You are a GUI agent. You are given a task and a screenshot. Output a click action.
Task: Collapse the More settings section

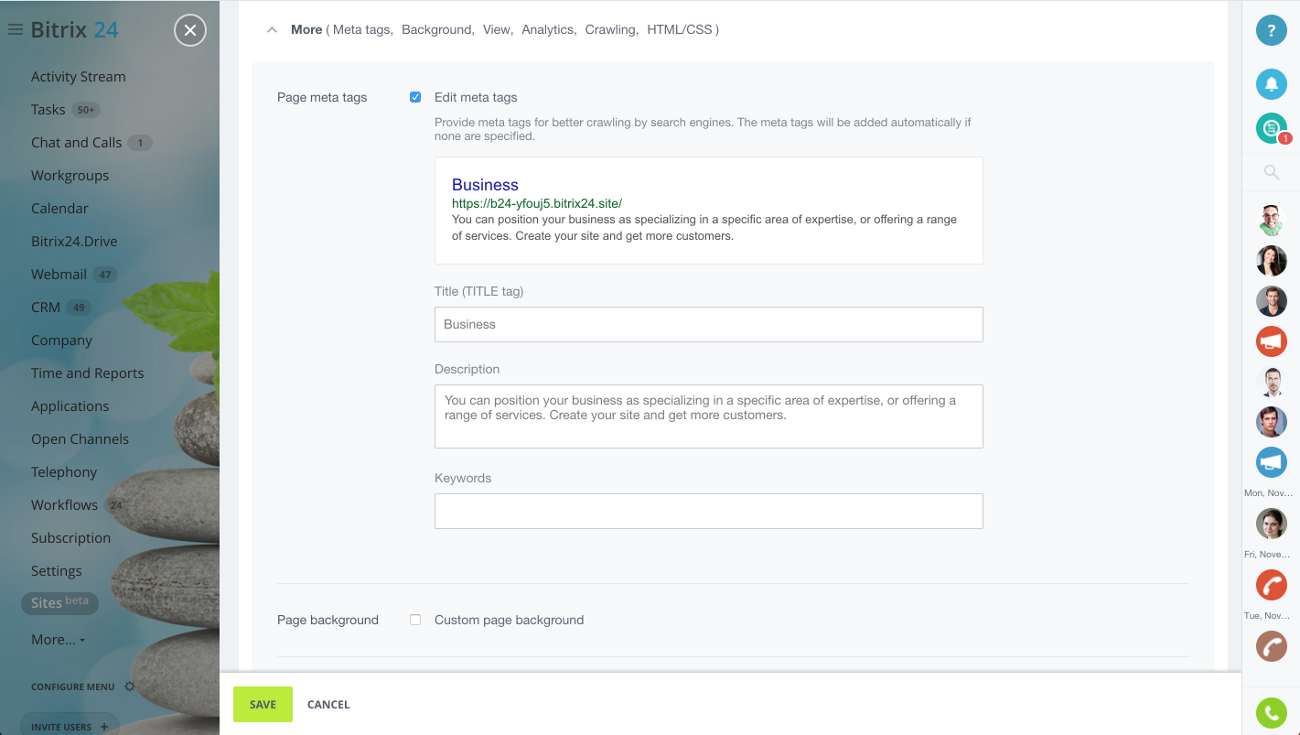[272, 30]
